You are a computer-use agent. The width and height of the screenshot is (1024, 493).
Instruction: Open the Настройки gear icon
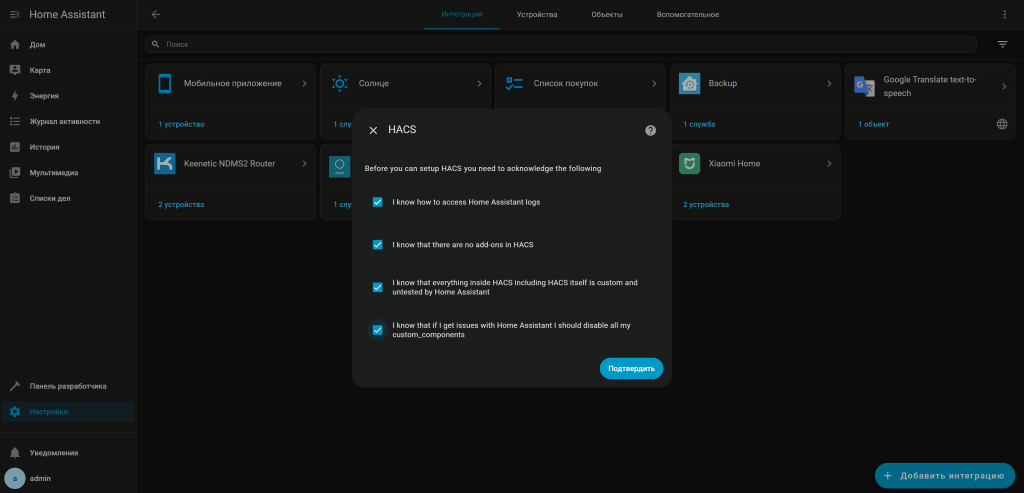point(15,412)
